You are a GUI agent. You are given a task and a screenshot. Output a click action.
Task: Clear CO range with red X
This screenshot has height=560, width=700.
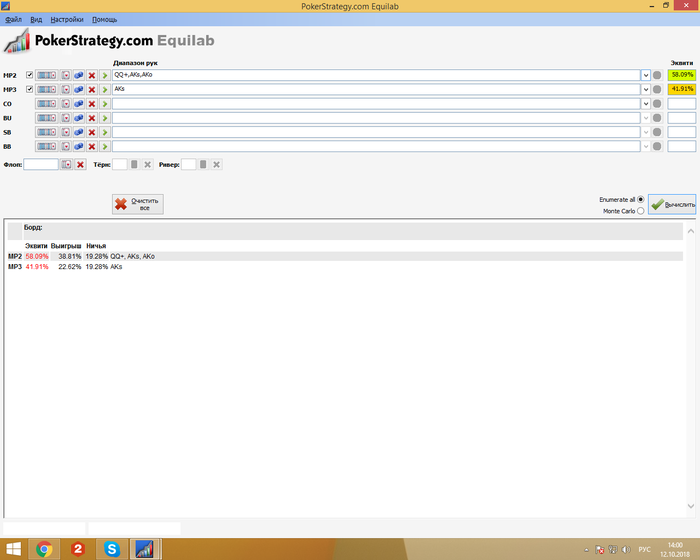tap(92, 104)
